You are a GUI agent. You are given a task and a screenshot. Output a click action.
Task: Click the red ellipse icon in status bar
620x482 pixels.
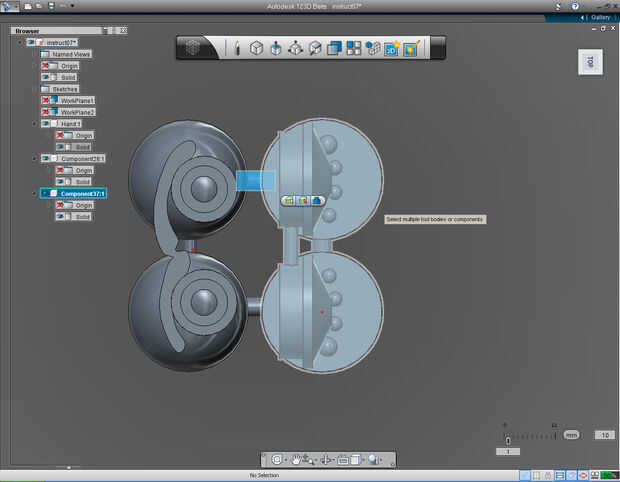583,475
